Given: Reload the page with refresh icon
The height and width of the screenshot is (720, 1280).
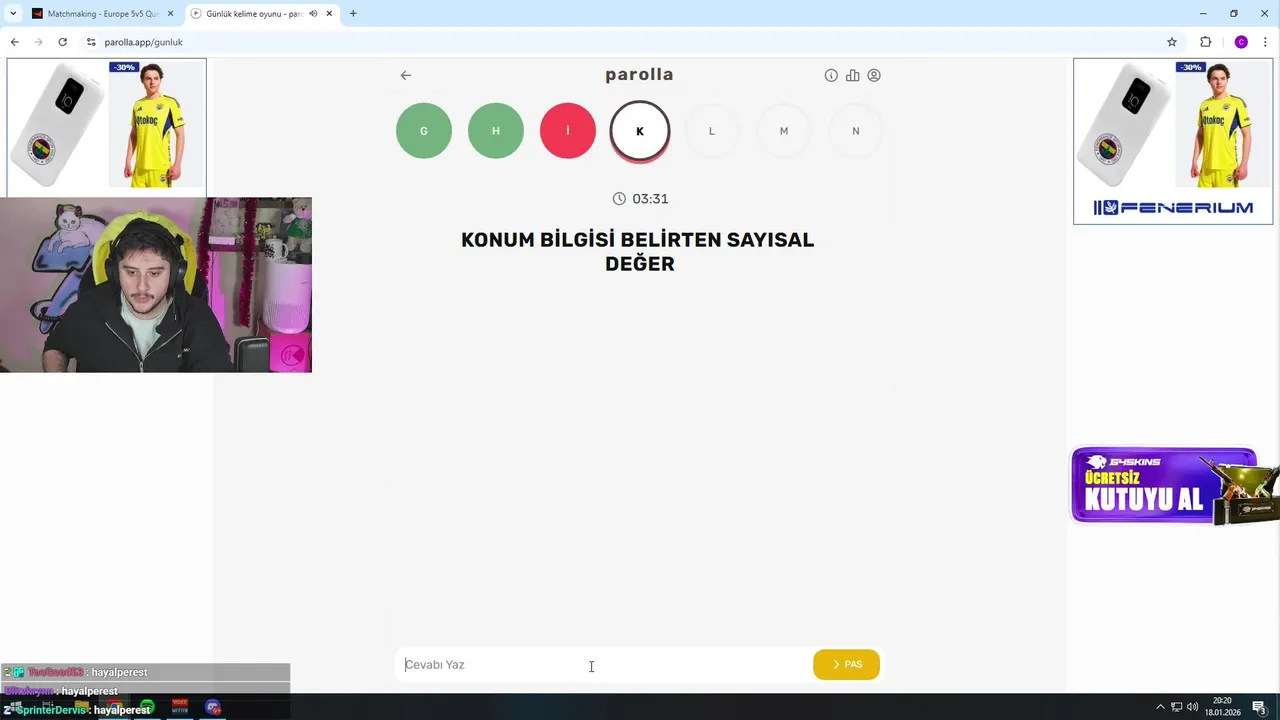Looking at the screenshot, I should click(62, 42).
